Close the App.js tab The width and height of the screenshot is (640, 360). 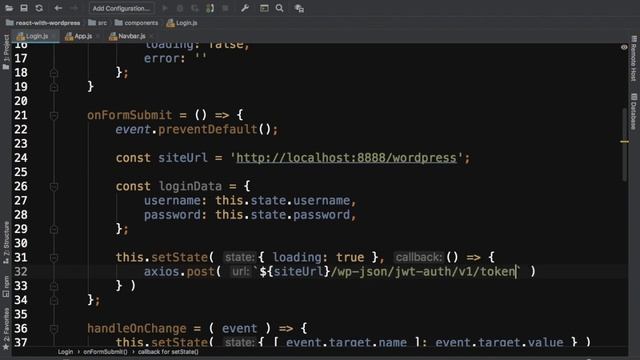(98, 36)
